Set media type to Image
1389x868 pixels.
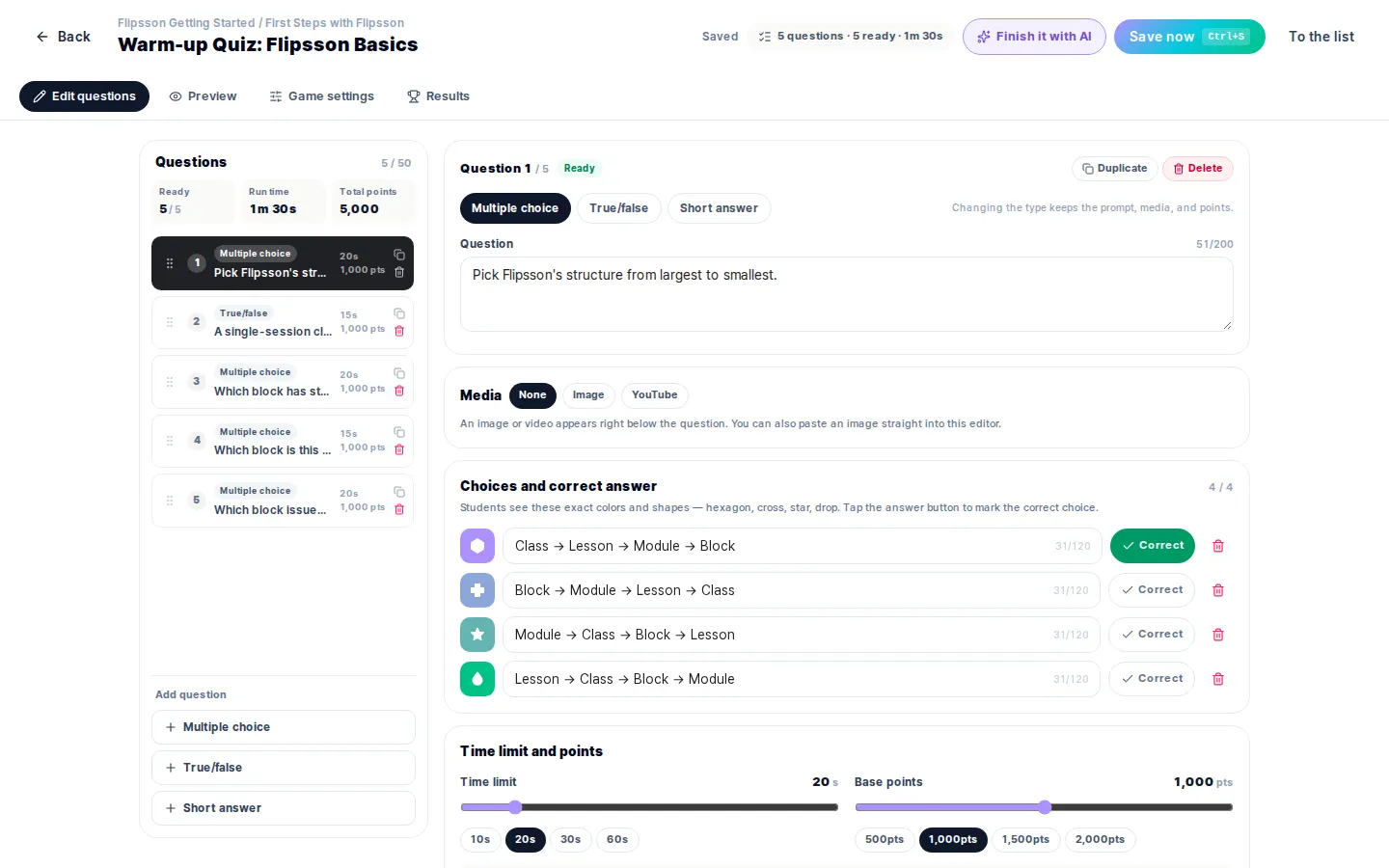588,395
